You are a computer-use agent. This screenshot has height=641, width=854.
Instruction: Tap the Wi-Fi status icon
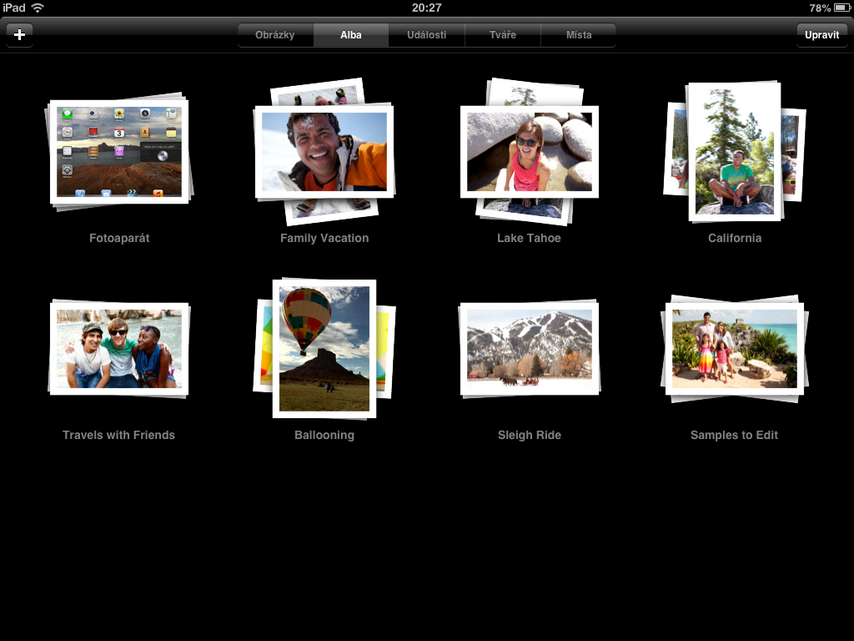point(38,7)
